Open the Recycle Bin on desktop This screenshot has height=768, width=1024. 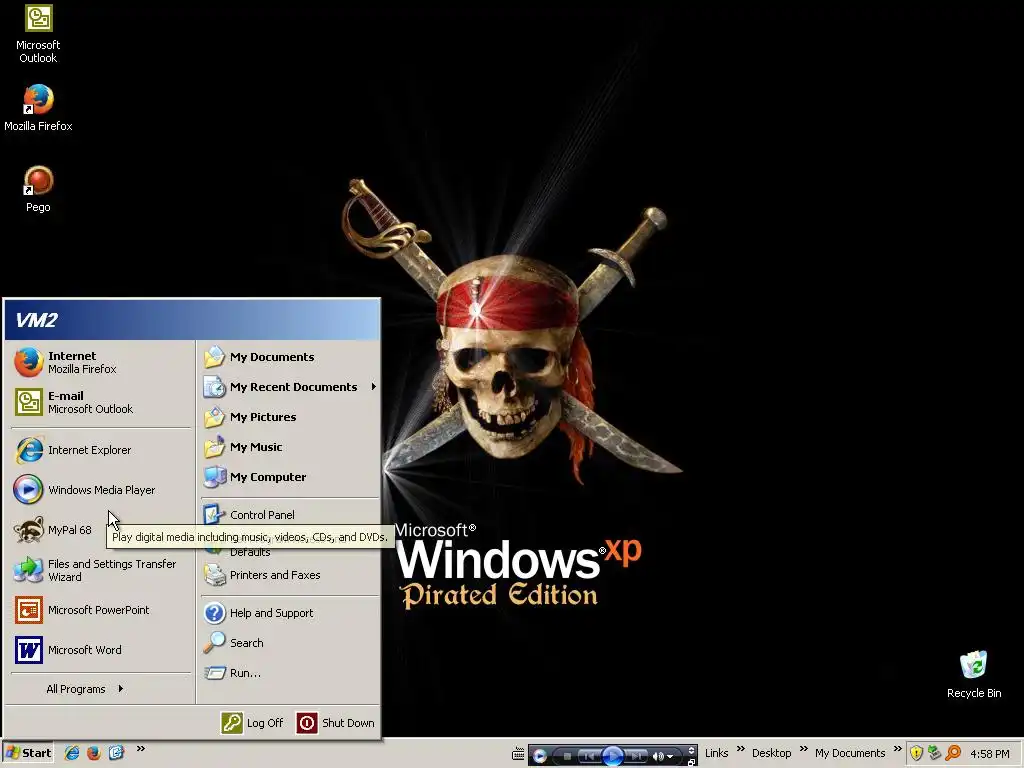tap(974, 675)
